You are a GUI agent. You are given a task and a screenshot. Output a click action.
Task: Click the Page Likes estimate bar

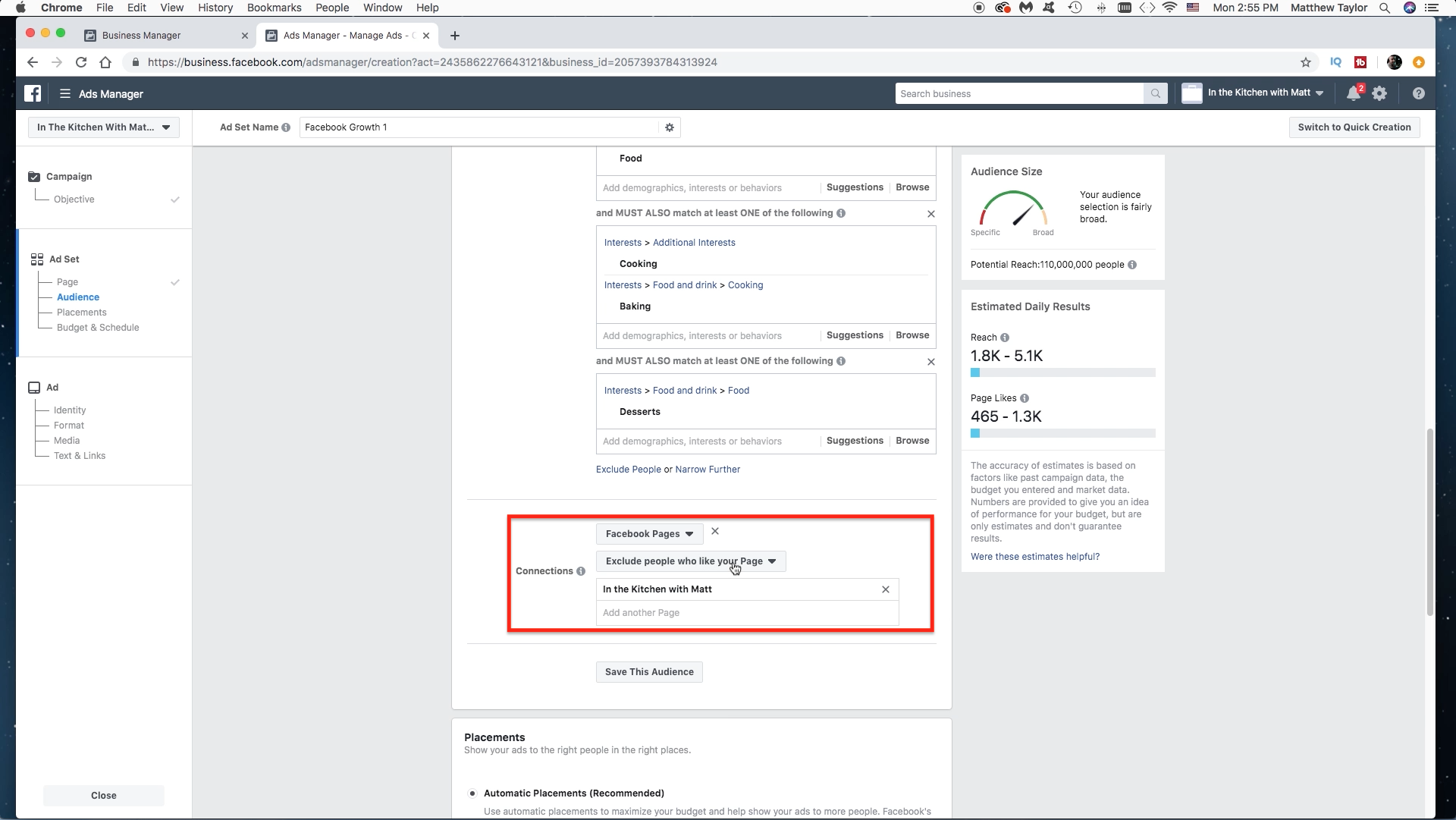coord(1063,433)
